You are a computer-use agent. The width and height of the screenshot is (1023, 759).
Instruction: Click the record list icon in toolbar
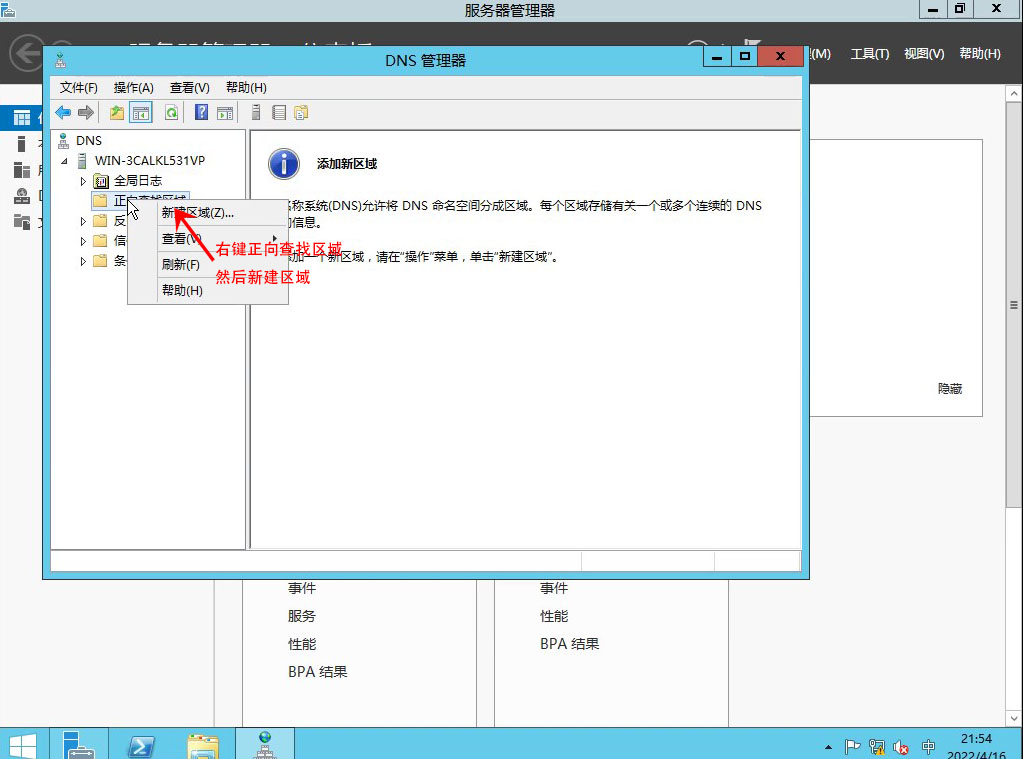tap(279, 113)
